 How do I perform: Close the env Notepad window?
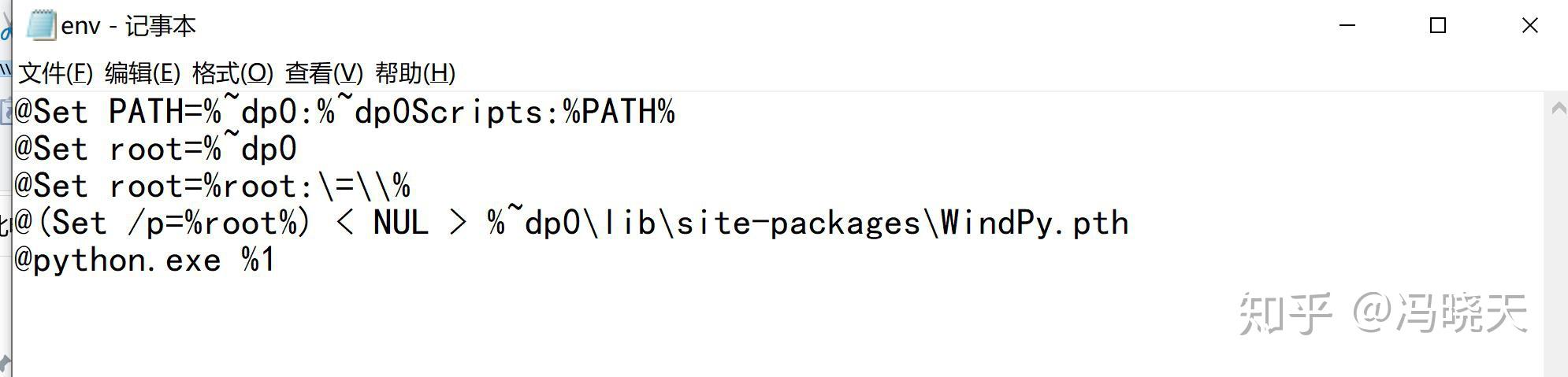pos(1529,26)
